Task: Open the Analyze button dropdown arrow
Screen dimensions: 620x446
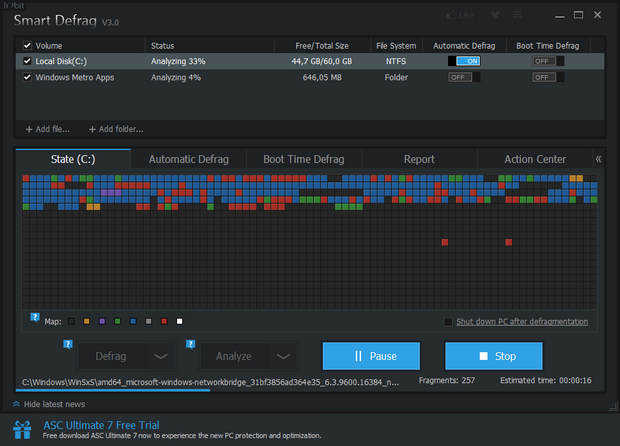Action: [x=283, y=356]
